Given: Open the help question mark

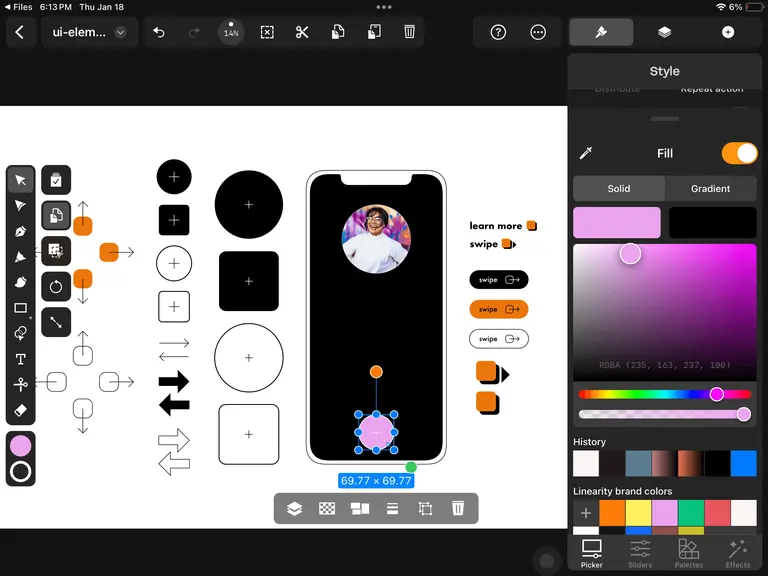Looking at the screenshot, I should click(498, 32).
